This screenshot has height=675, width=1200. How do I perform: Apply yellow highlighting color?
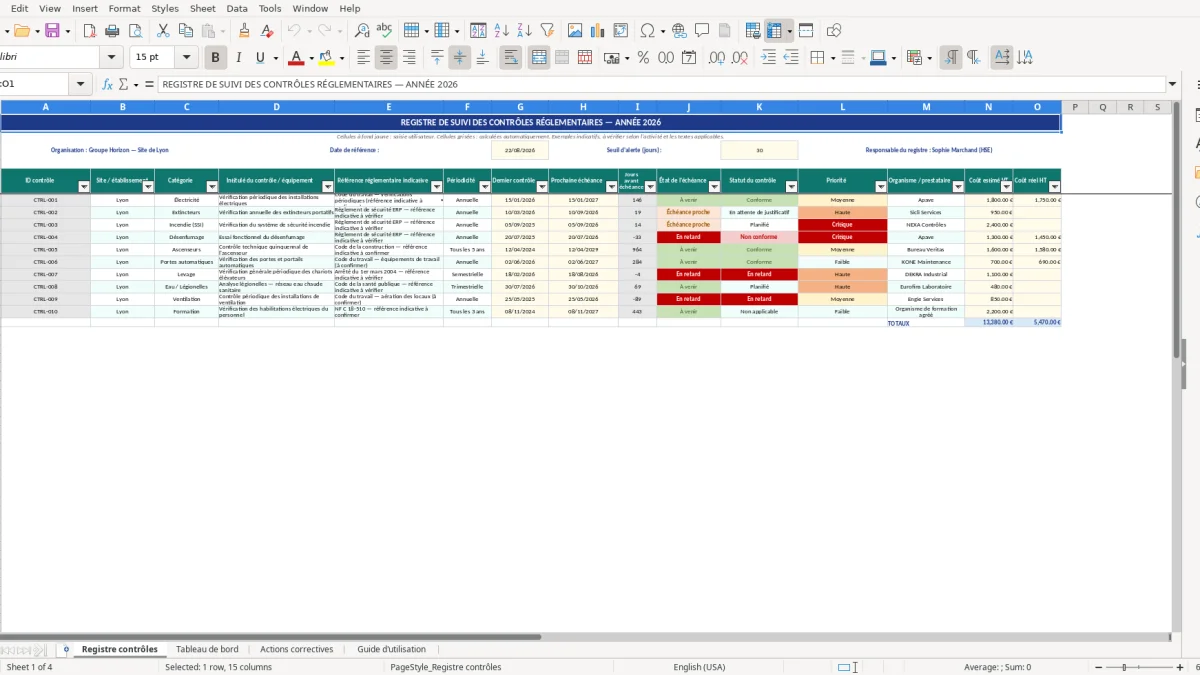(327, 58)
